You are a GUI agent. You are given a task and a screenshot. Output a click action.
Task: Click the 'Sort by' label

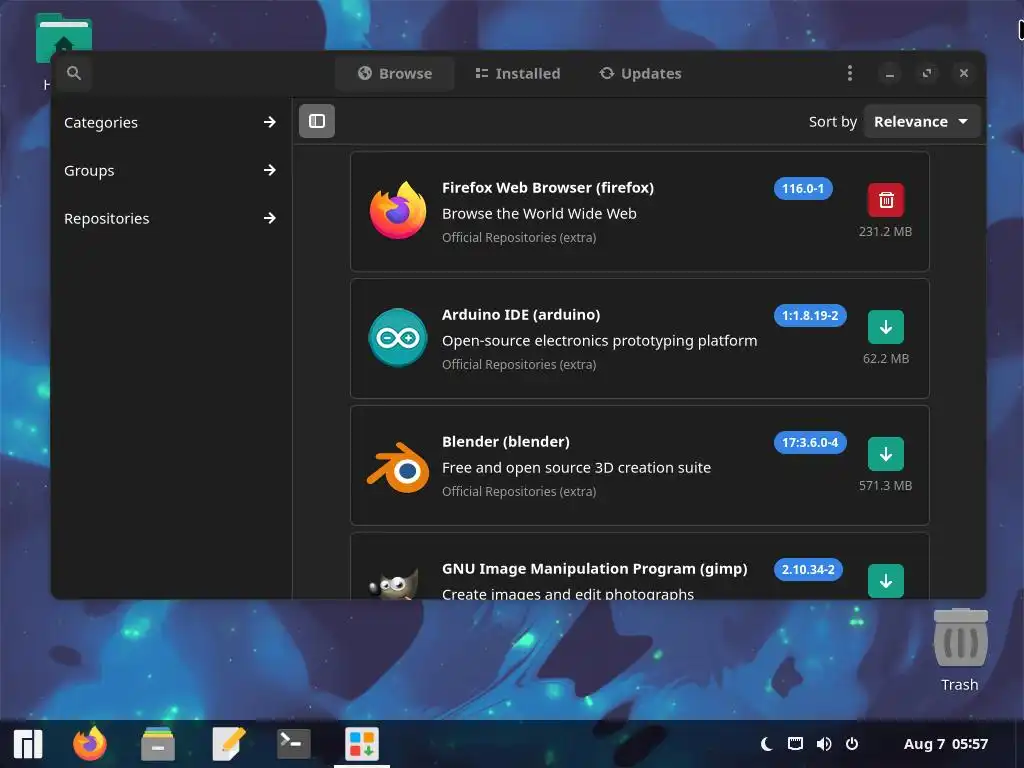tap(832, 122)
